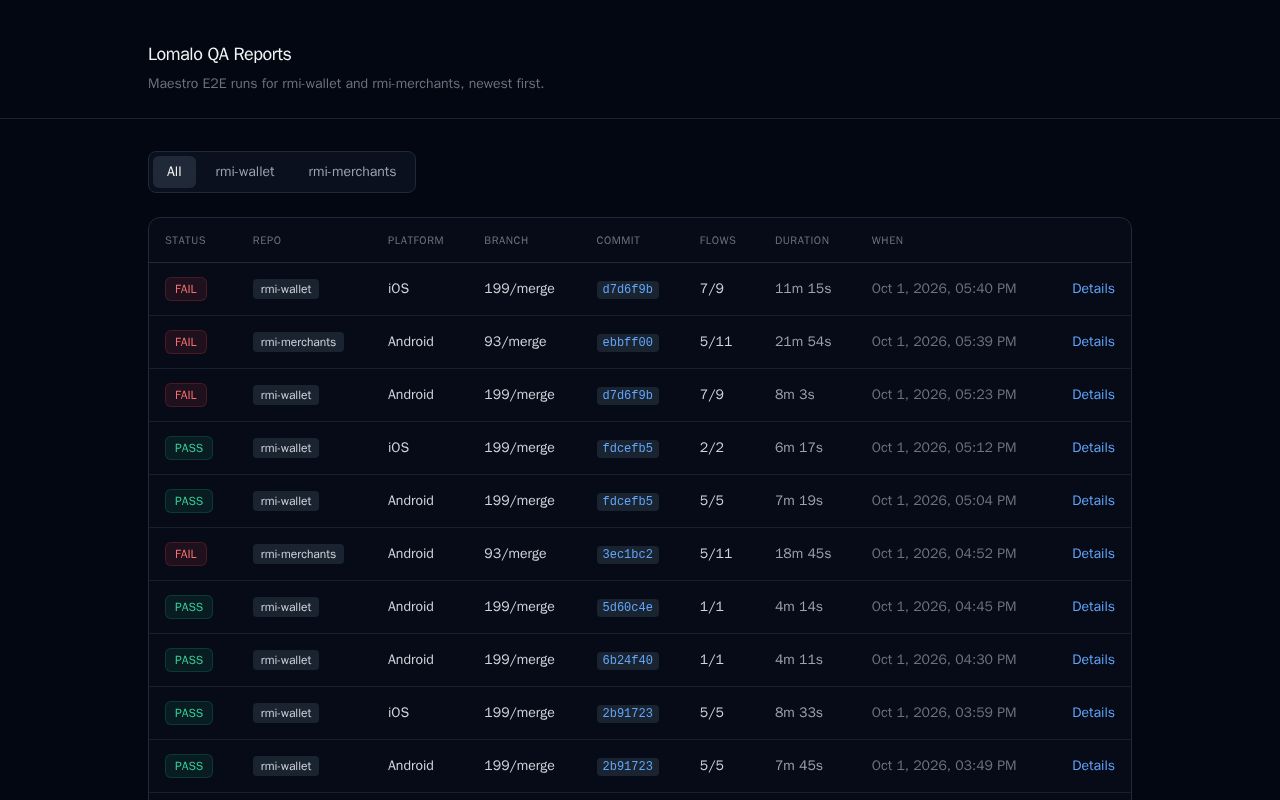Open Details for the 05:23 PM run
The height and width of the screenshot is (800, 1280).
[1093, 395]
